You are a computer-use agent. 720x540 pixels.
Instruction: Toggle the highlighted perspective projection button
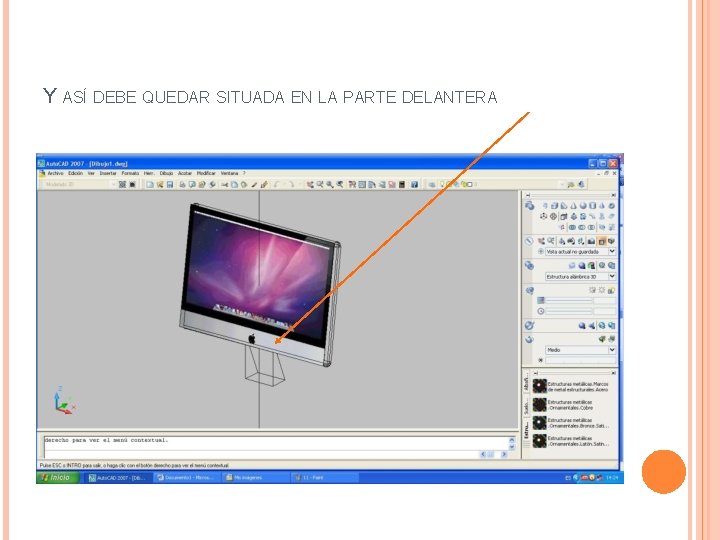click(x=602, y=241)
